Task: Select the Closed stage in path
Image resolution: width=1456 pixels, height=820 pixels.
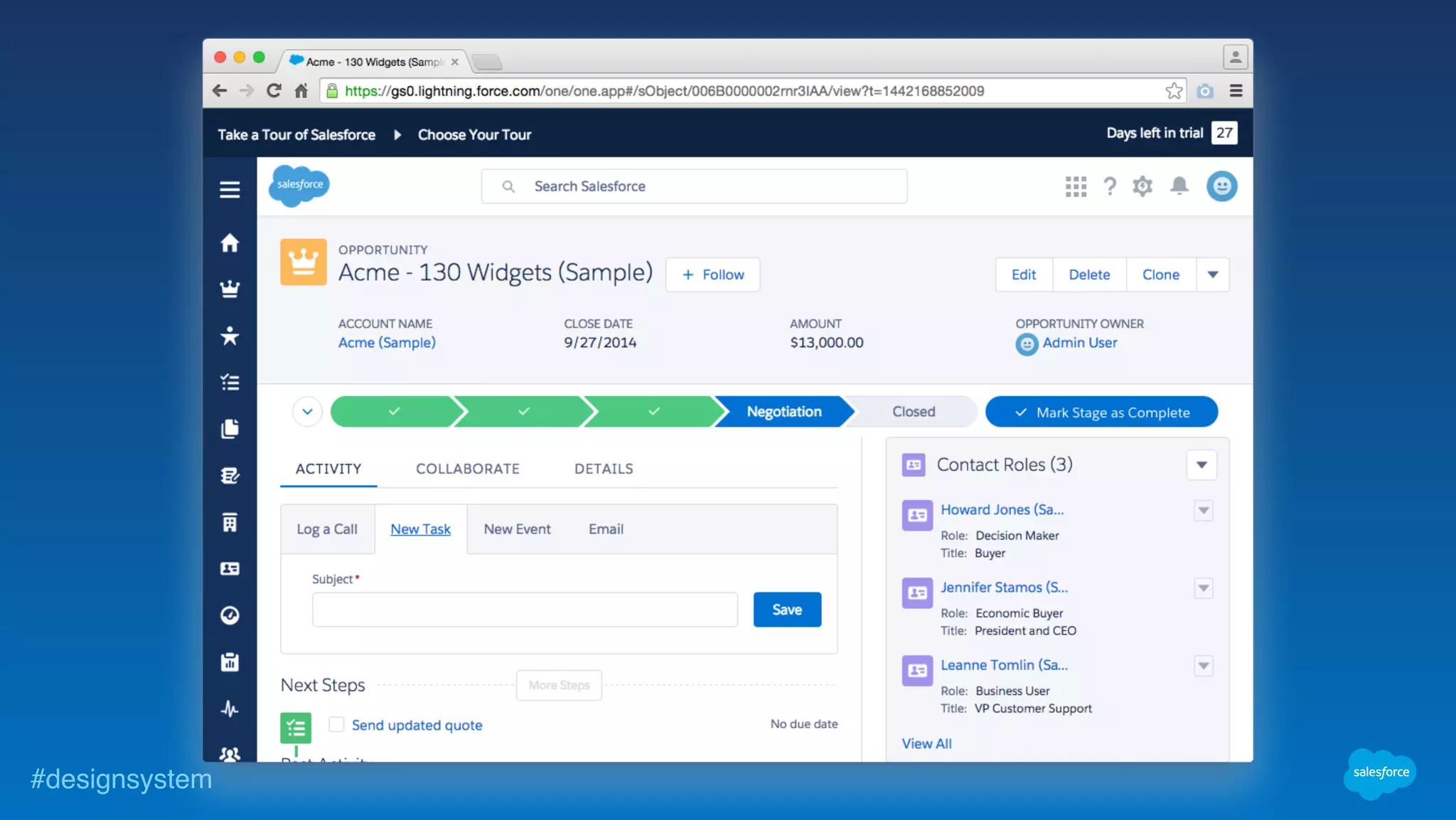Action: coord(914,412)
